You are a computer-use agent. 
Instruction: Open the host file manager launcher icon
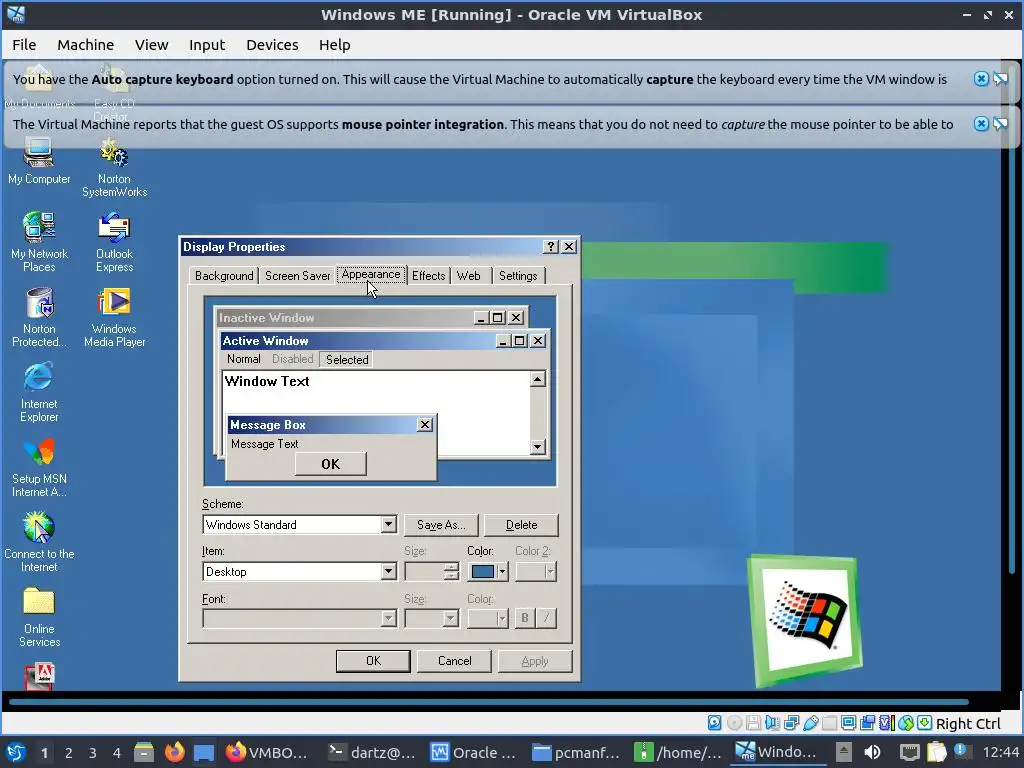[x=144, y=752]
